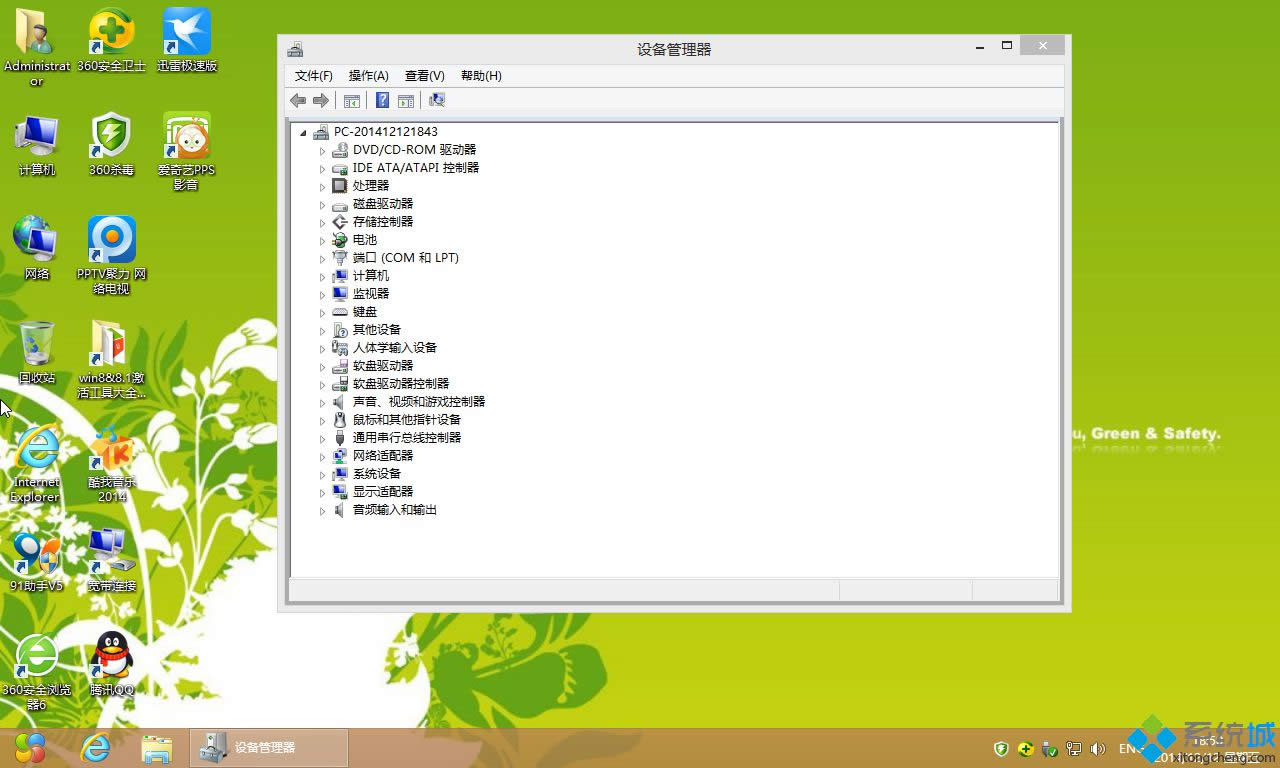Open the volume icon in the system tray
This screenshot has width=1280, height=768.
click(x=1097, y=749)
